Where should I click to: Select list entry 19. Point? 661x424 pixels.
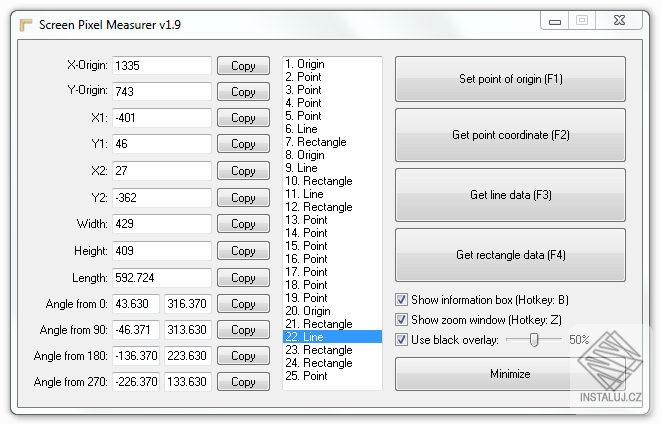click(x=332, y=298)
